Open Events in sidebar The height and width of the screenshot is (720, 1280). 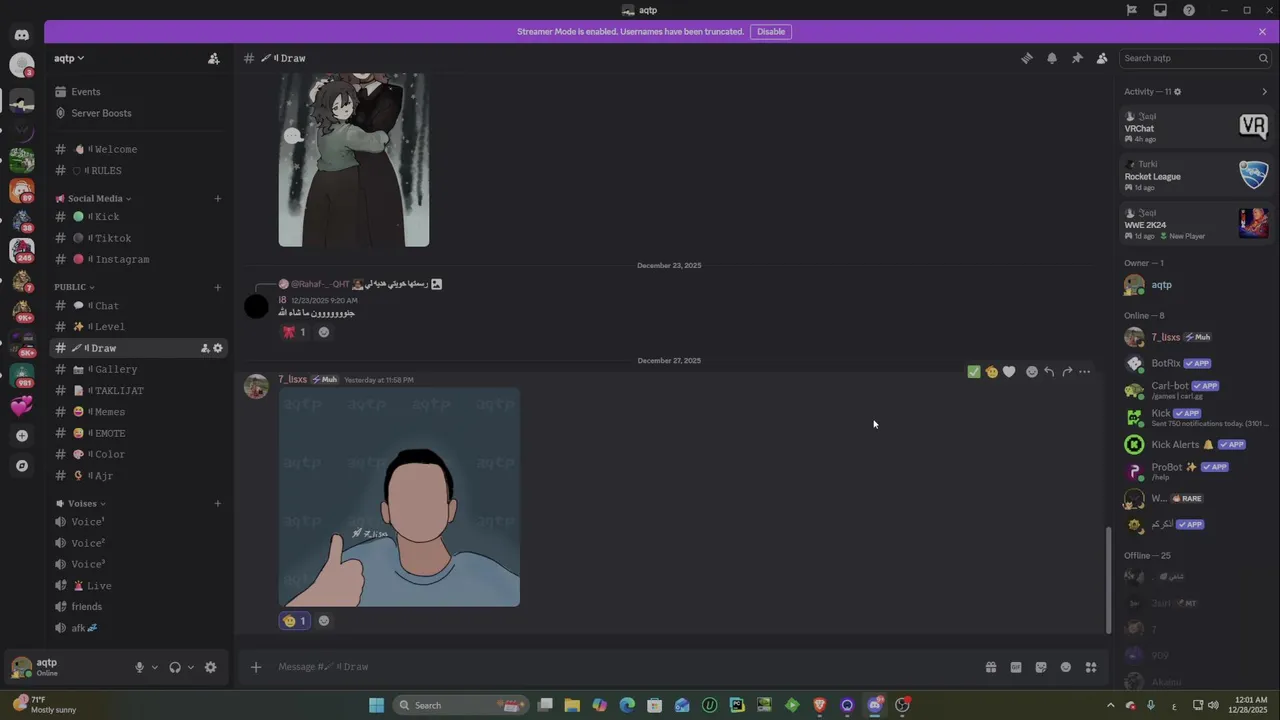(x=139, y=92)
